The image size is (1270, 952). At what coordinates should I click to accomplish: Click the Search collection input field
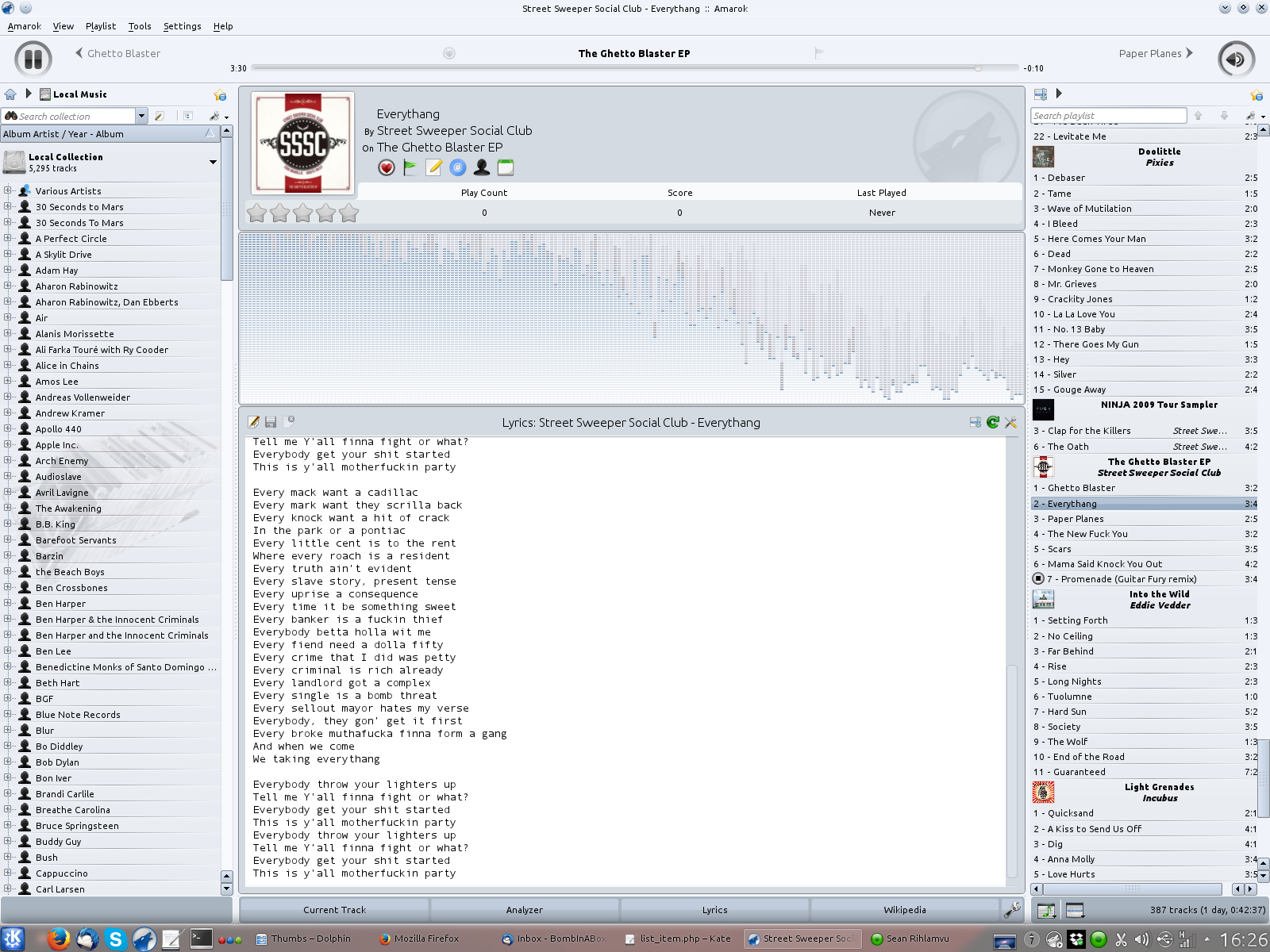point(75,116)
